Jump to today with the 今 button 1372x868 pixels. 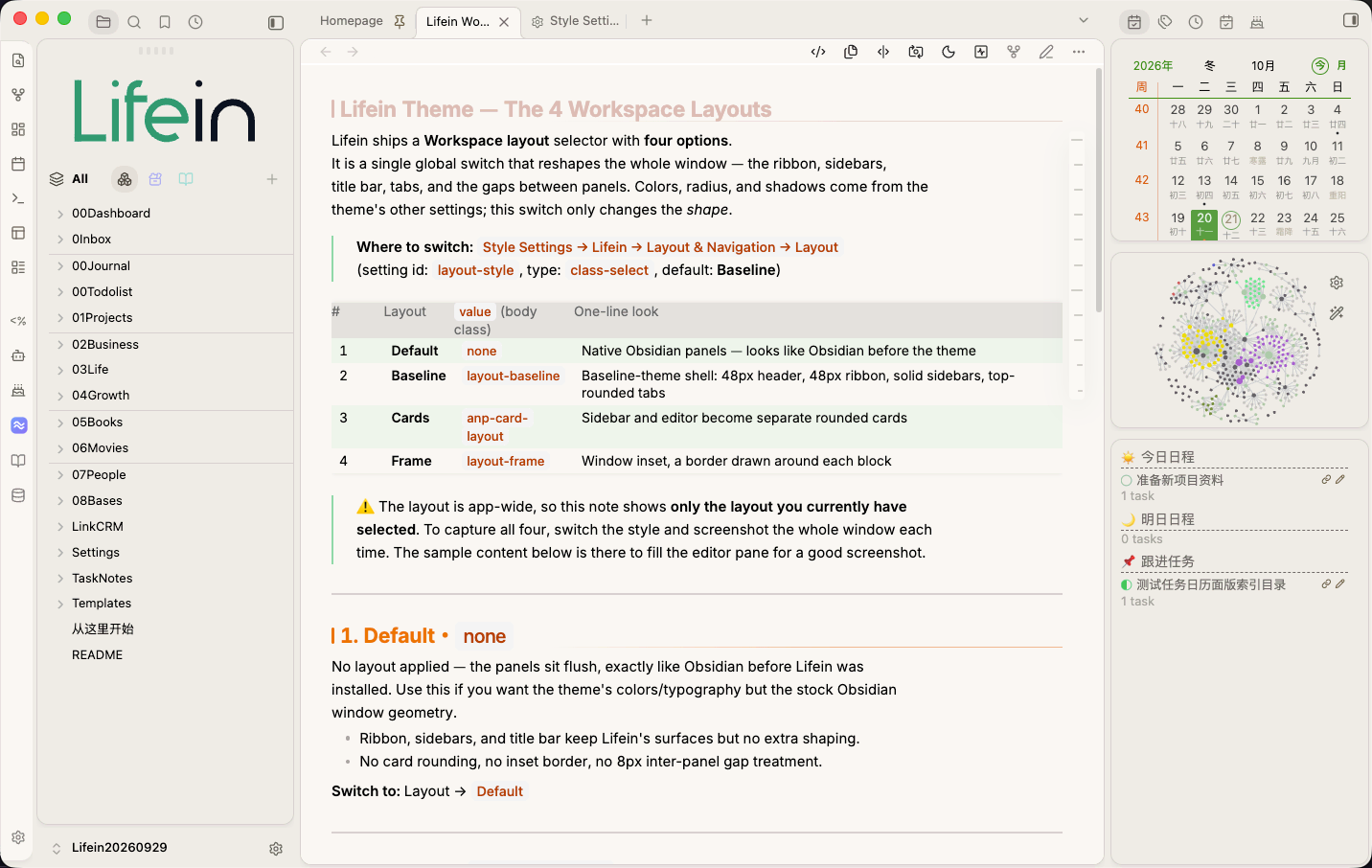1320,66
